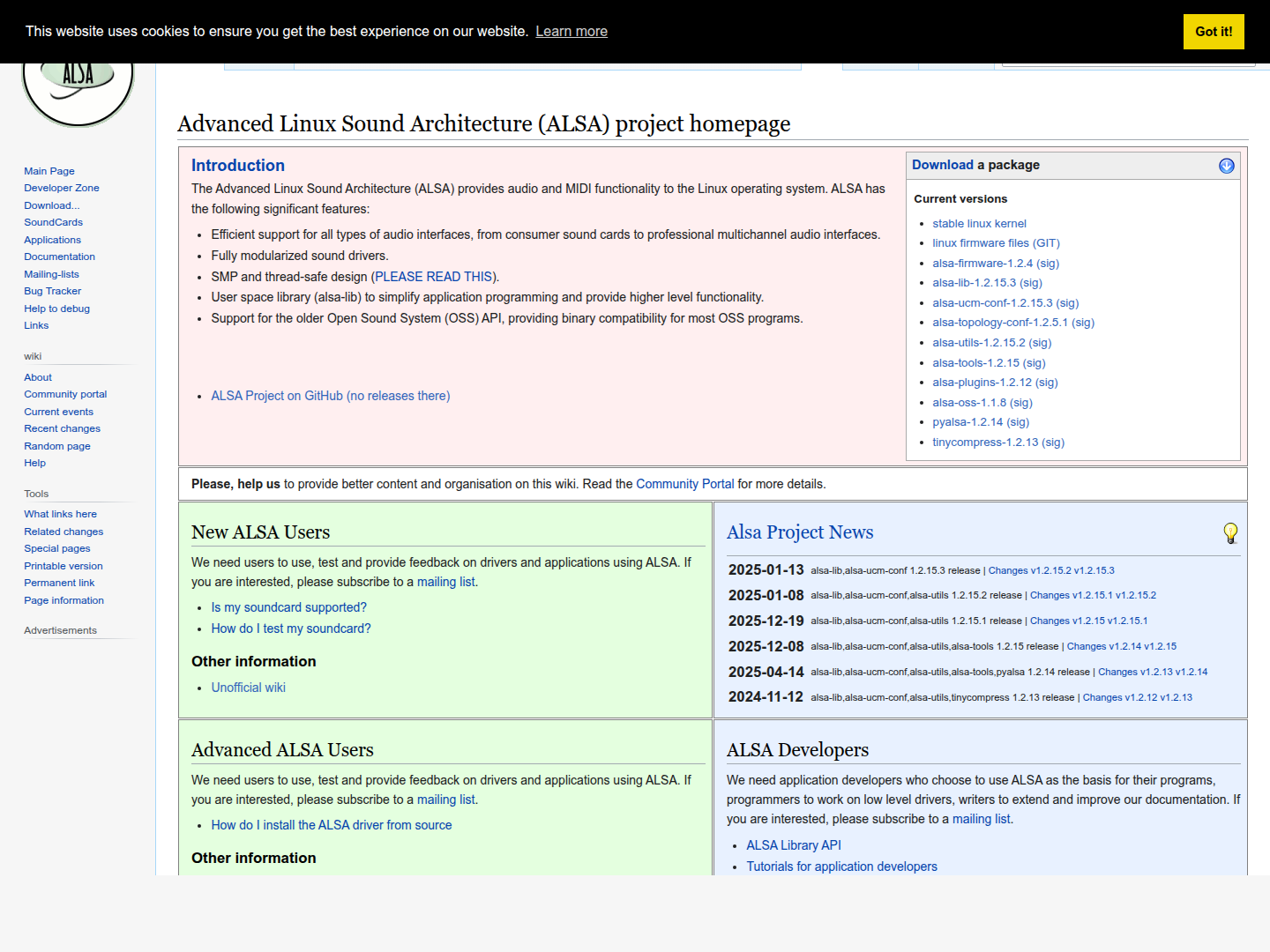Open Page information in Tools
This screenshot has height=952, width=1270.
pos(64,600)
